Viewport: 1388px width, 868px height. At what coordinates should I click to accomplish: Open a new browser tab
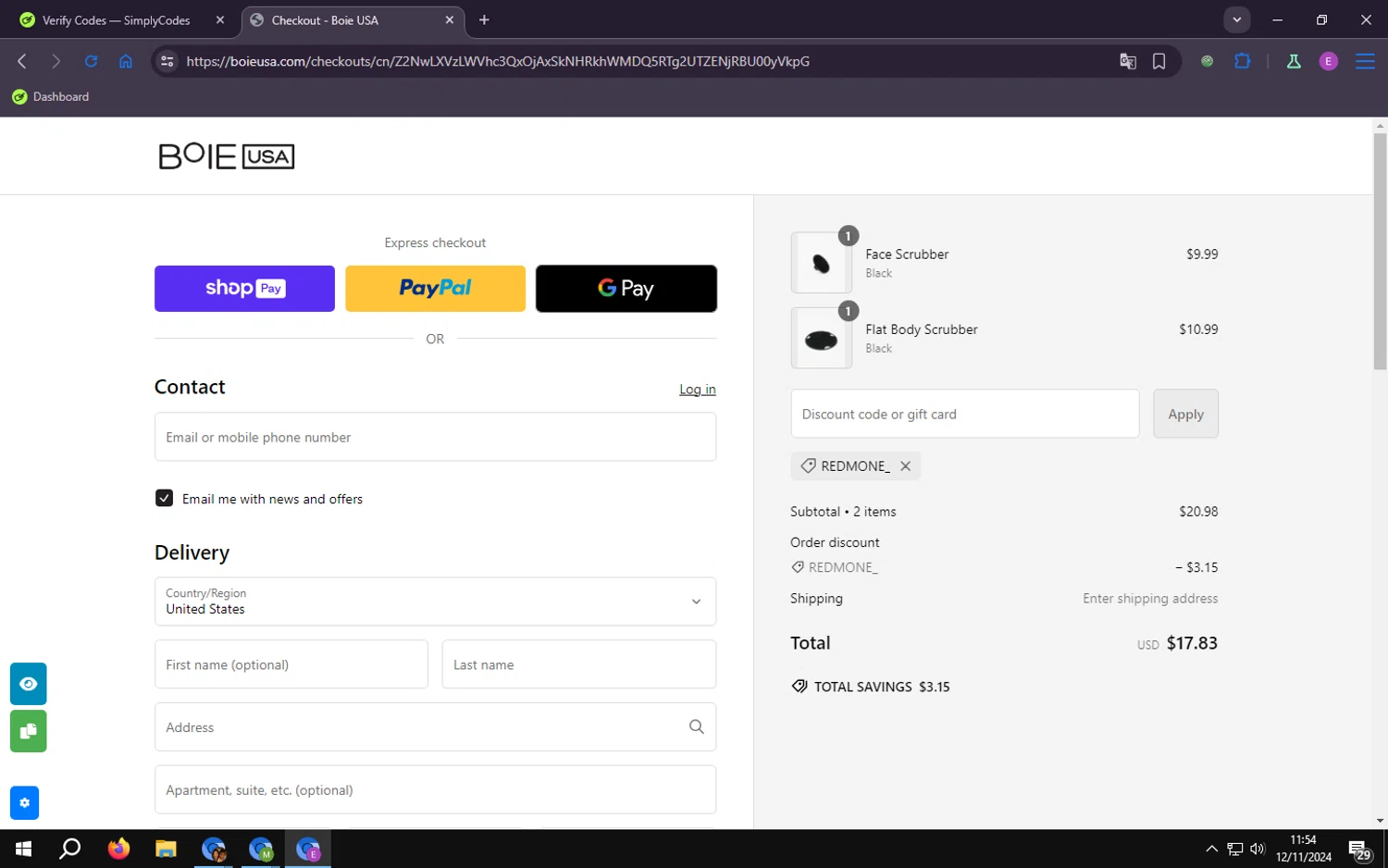pyautogui.click(x=484, y=20)
